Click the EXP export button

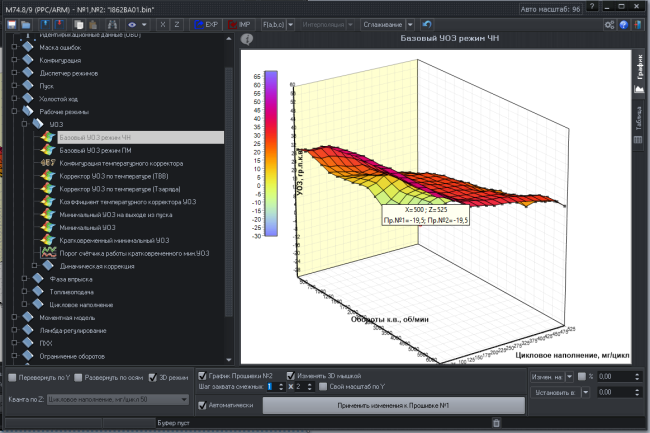[x=206, y=24]
